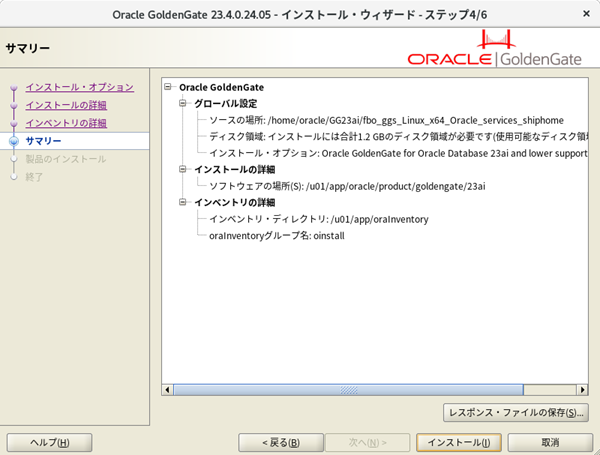Close the install wizard window
This screenshot has width=600, height=455.
586,14
